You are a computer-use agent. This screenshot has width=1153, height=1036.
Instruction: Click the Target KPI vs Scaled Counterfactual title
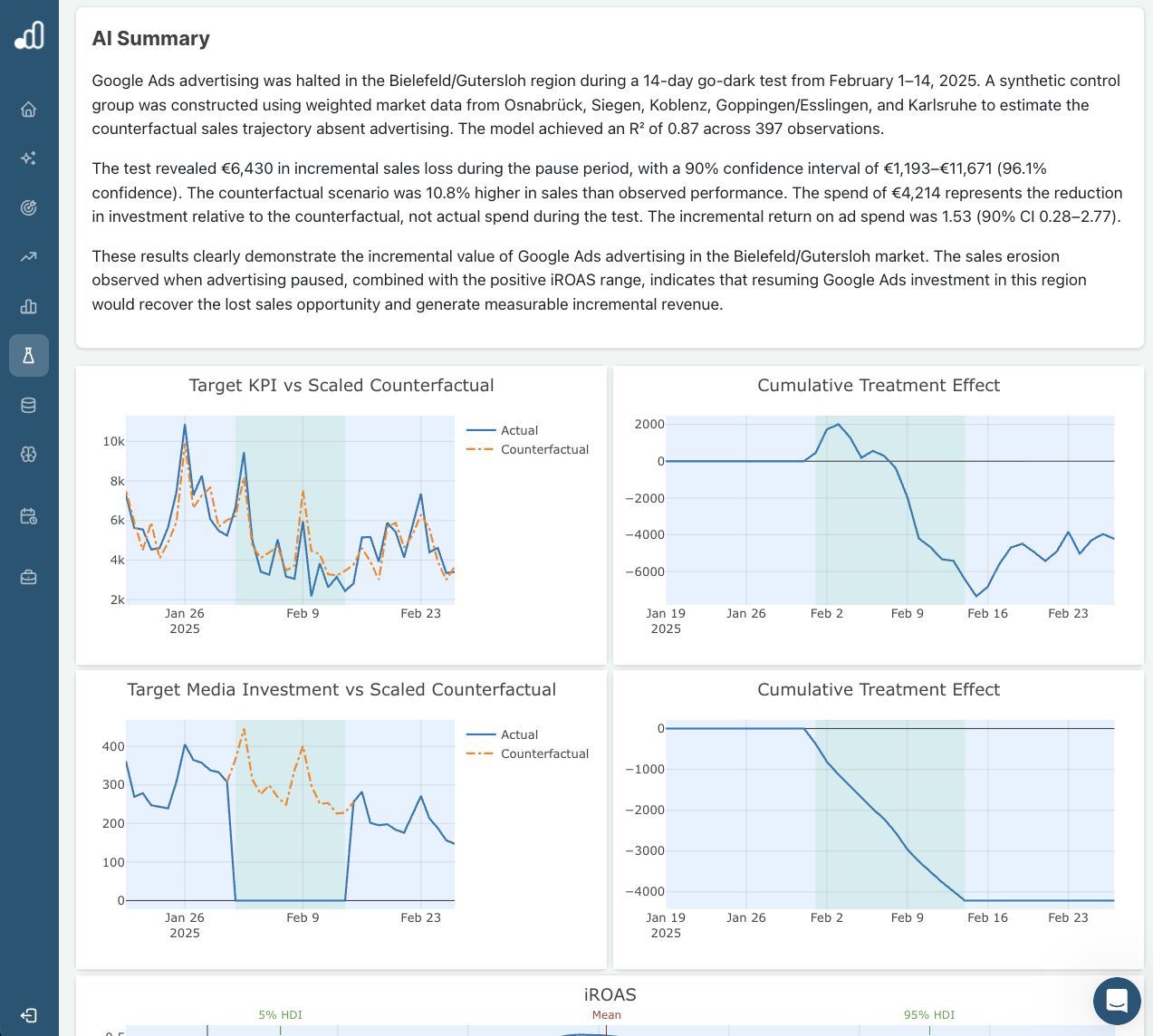click(x=341, y=385)
